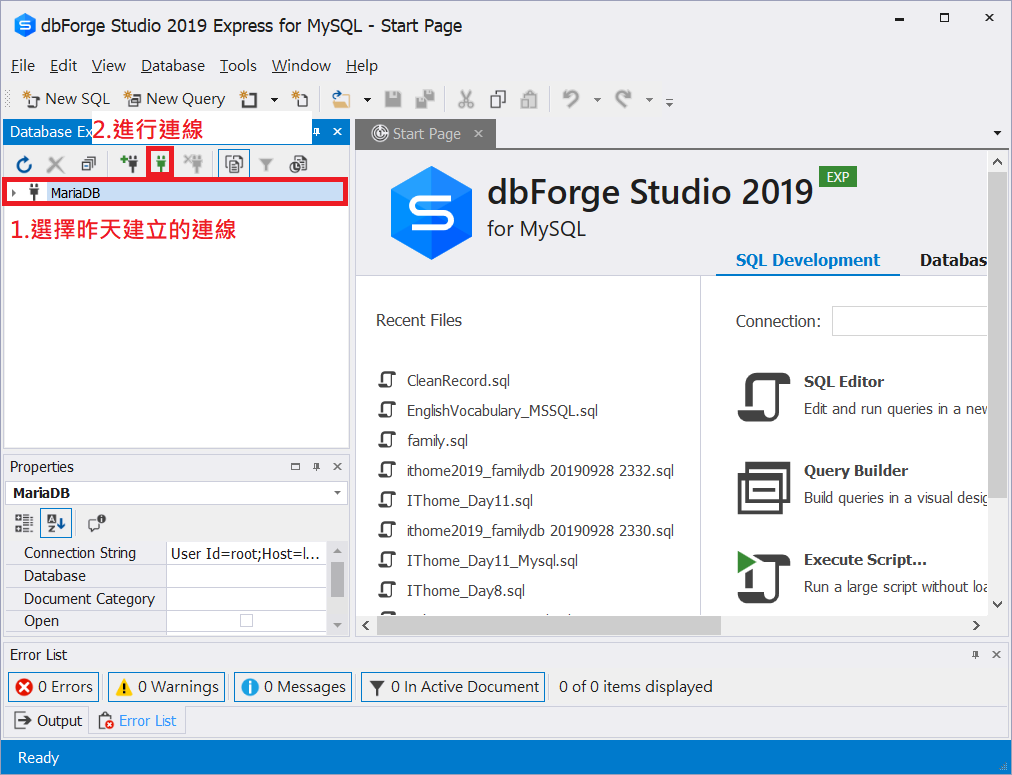
Task: Create a New SQL document
Action: tap(66, 99)
